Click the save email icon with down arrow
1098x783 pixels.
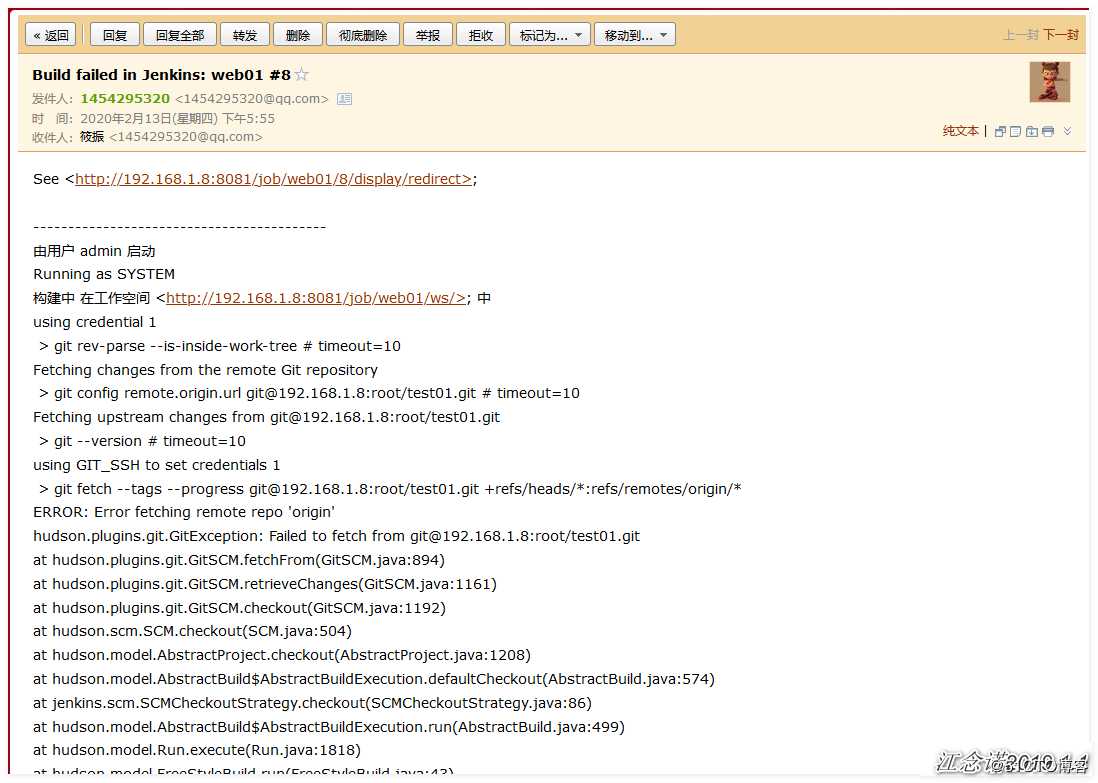coord(1031,131)
